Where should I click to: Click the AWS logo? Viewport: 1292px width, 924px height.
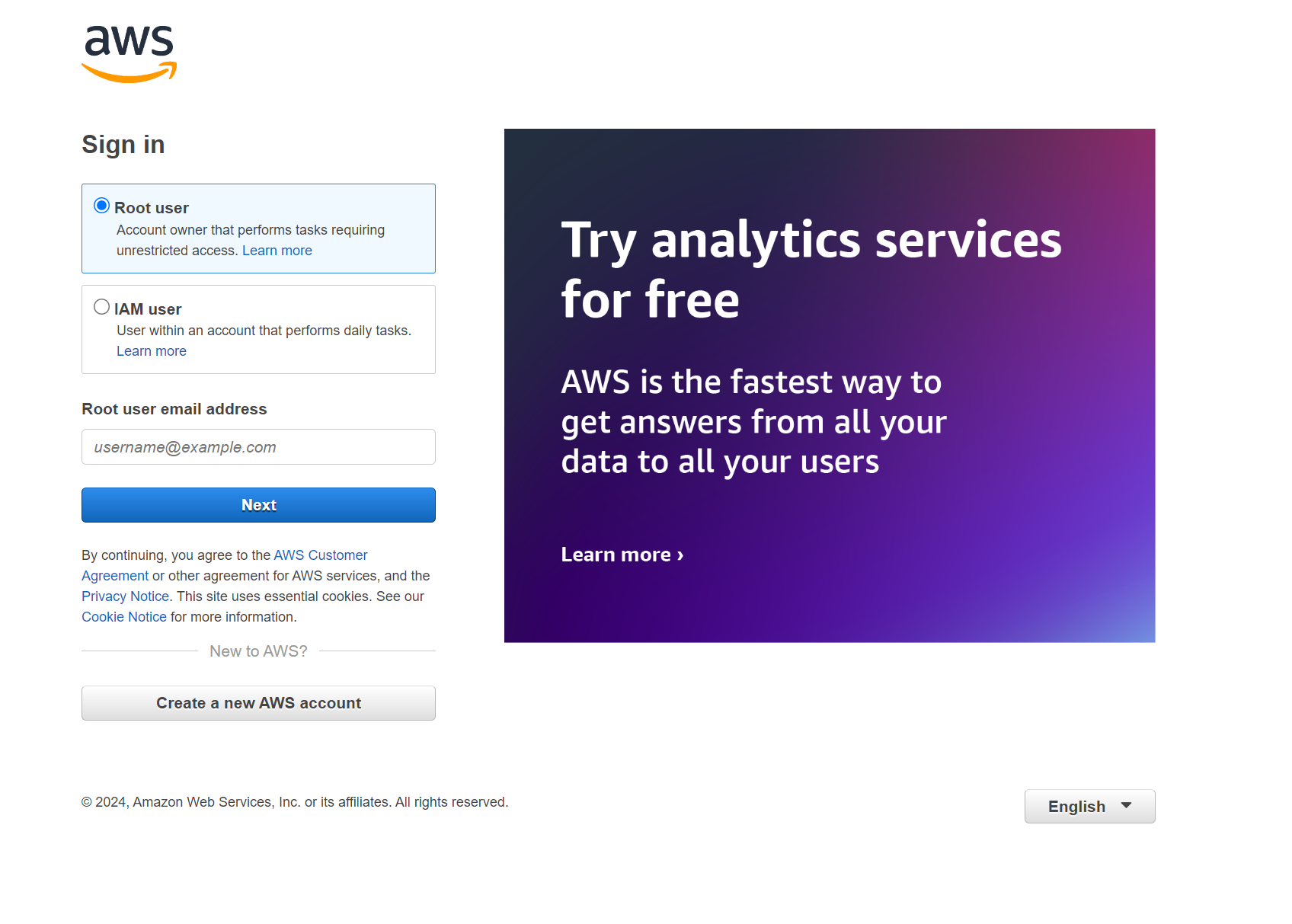[129, 53]
